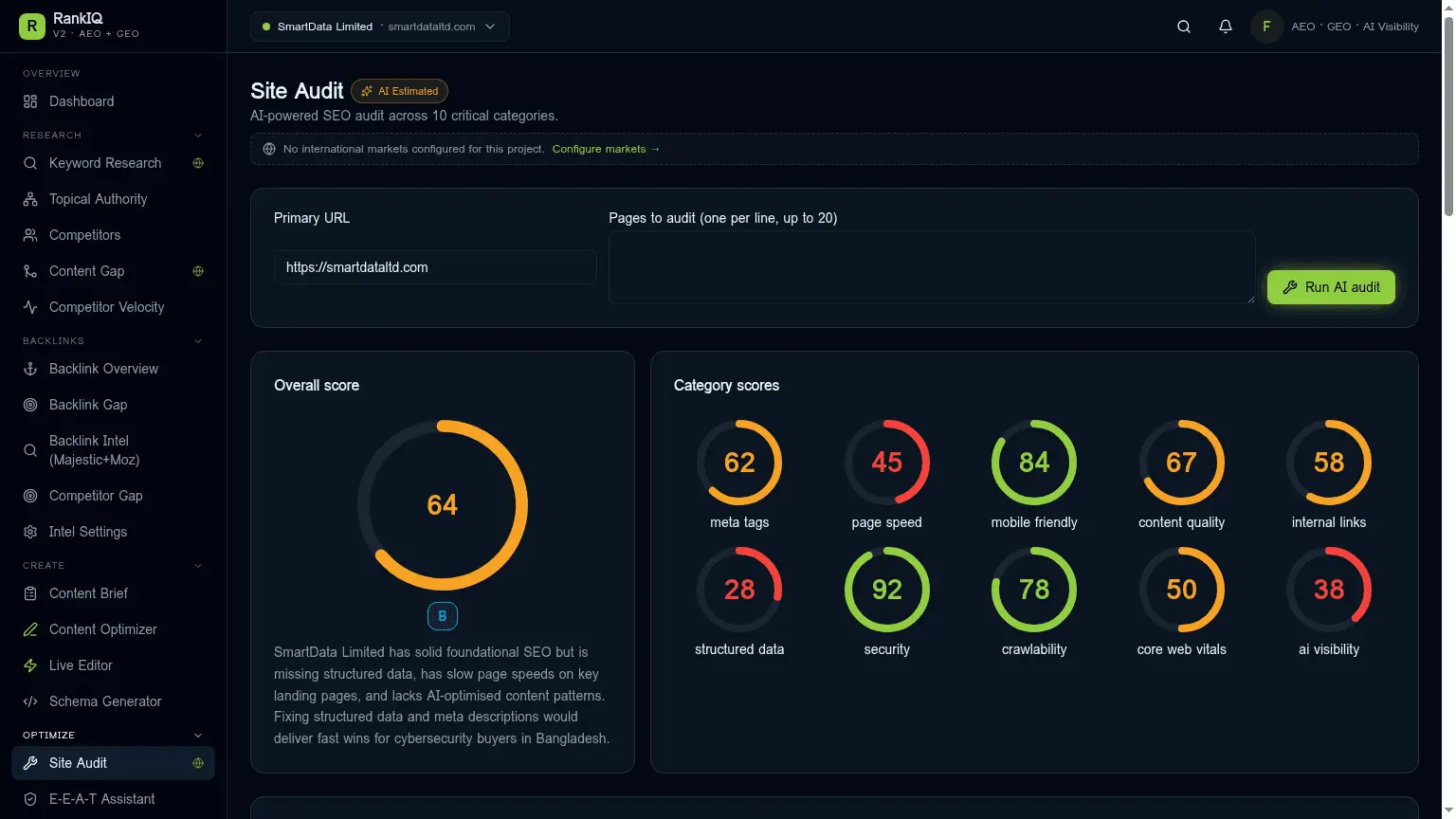Image resolution: width=1456 pixels, height=819 pixels.
Task: Open Keyword Research page
Action: pos(113,163)
